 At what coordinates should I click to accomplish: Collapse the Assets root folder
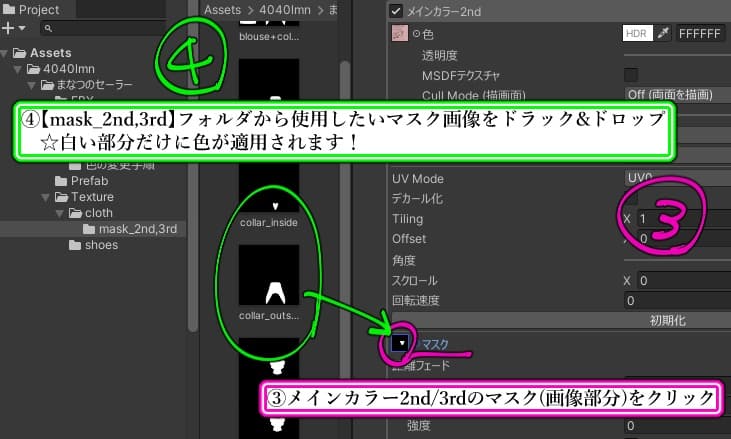coord(5,53)
